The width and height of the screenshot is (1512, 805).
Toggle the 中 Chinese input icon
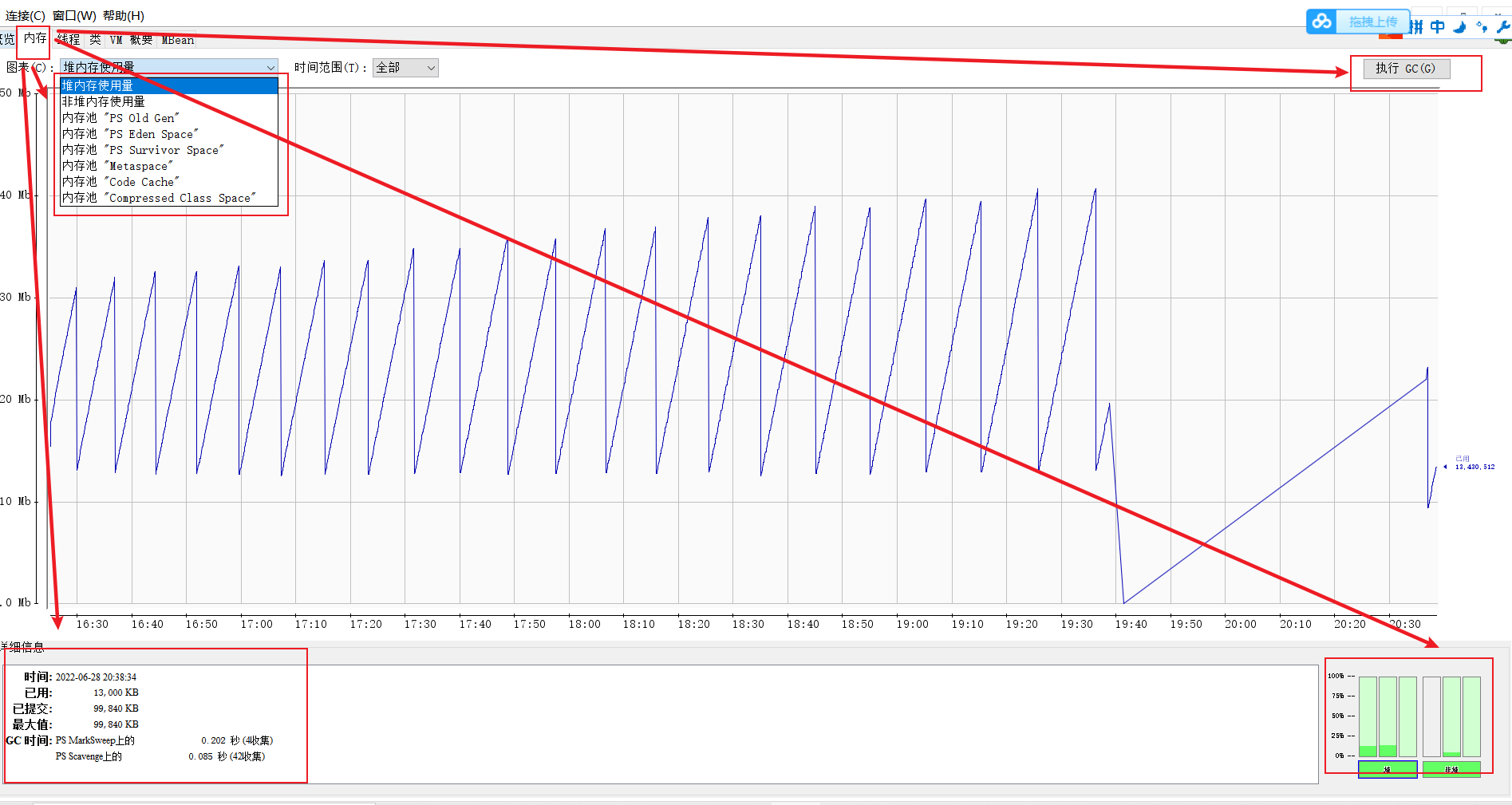[x=1438, y=27]
